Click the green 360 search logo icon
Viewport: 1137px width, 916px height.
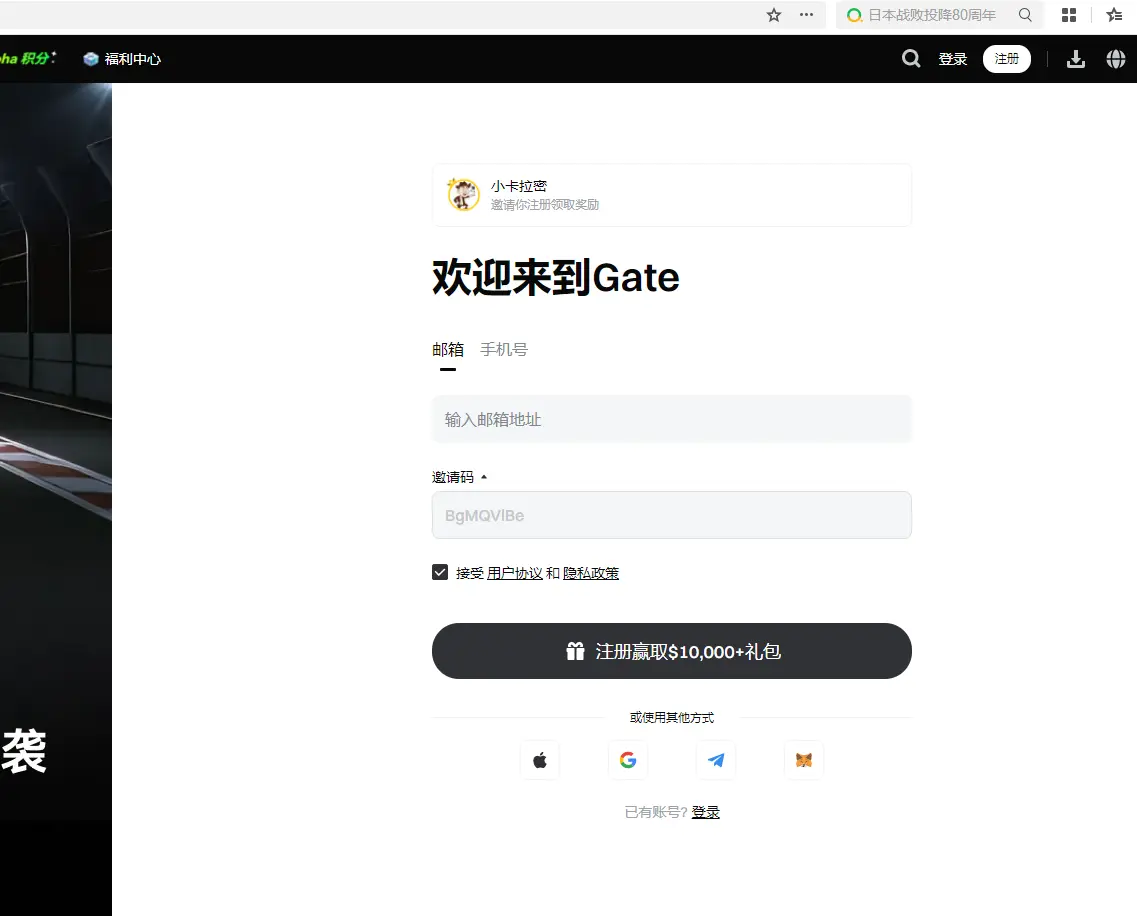coord(855,15)
